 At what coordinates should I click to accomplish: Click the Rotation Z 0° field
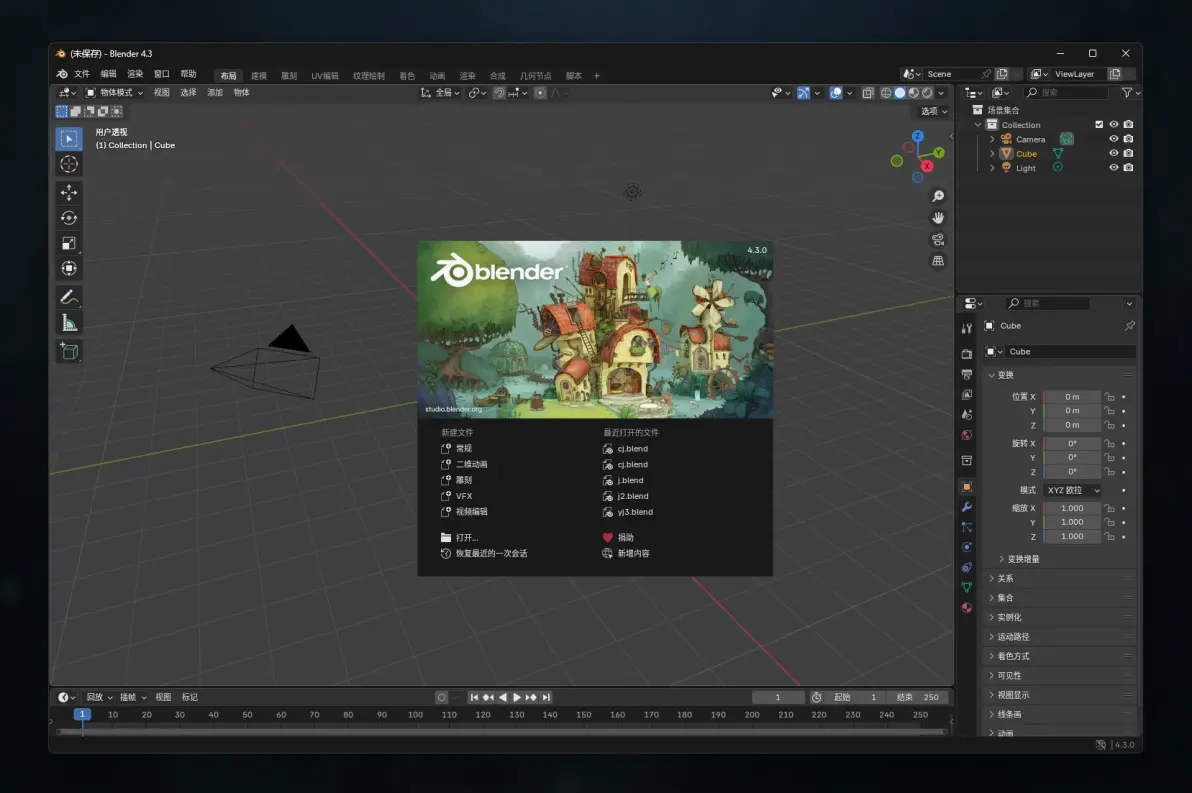1072,472
